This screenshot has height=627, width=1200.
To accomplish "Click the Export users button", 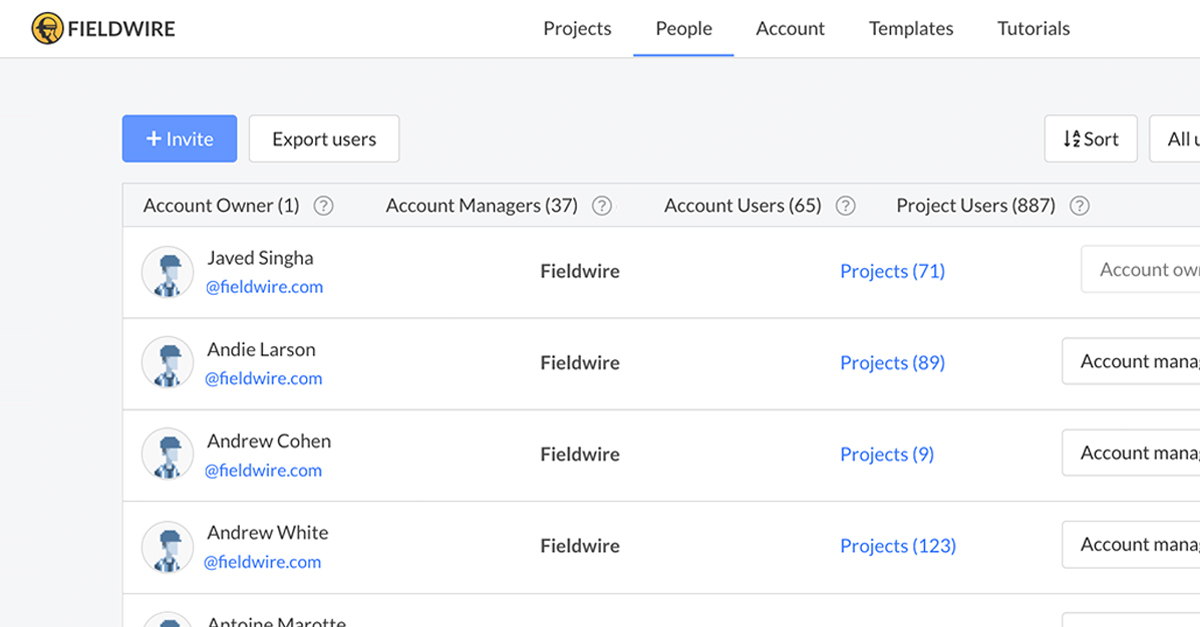I will coord(324,139).
